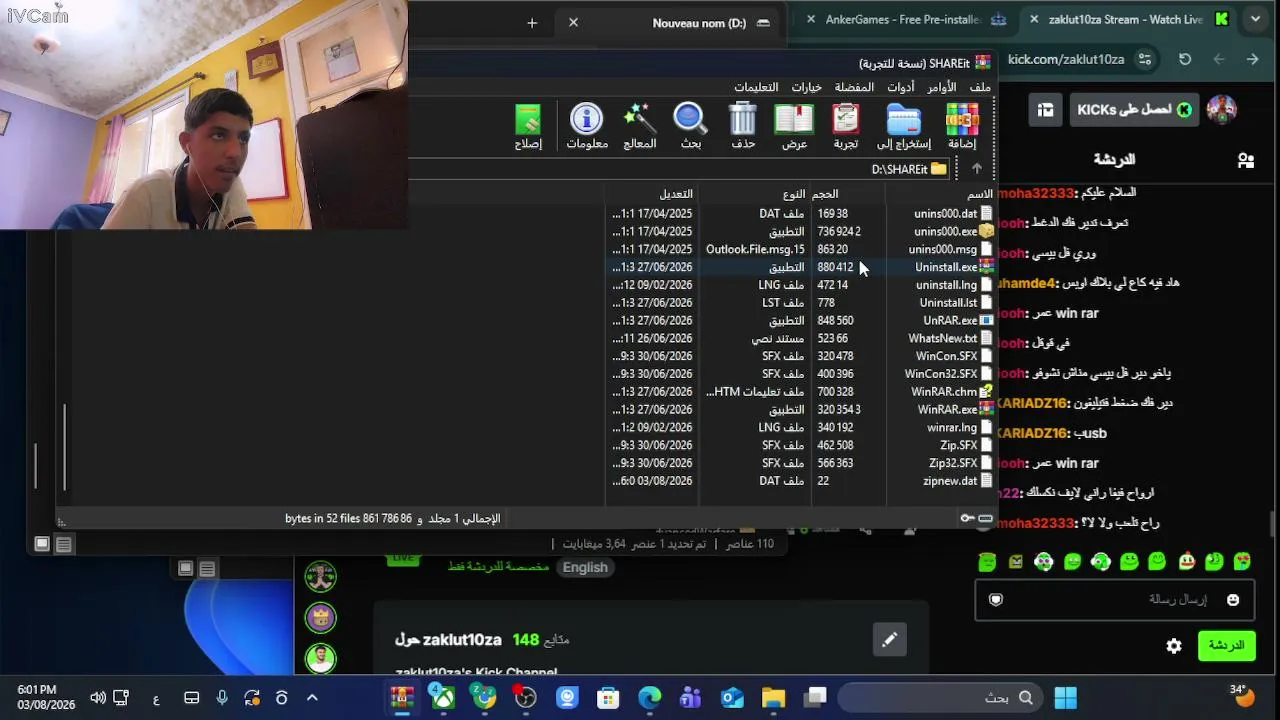Click the green Chat (الدردشة) send button
The image size is (1280, 720).
[x=1227, y=646]
